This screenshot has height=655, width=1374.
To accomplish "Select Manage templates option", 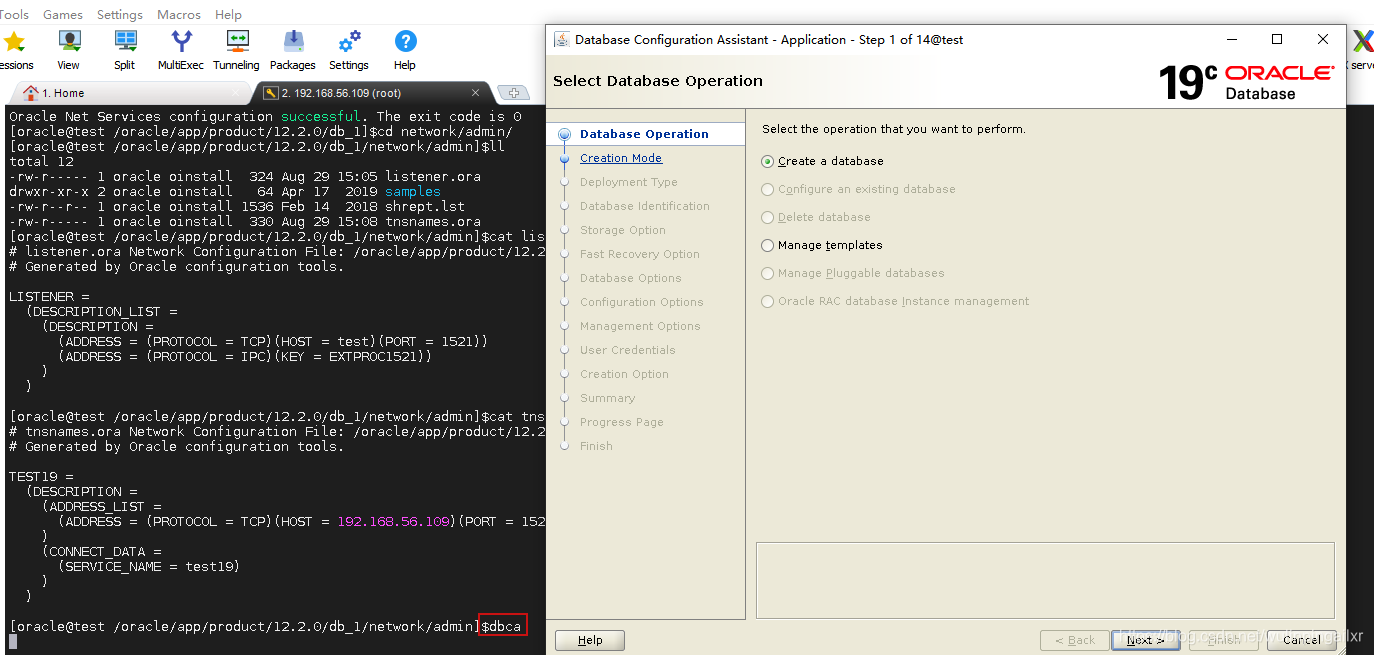I will coord(822,245).
